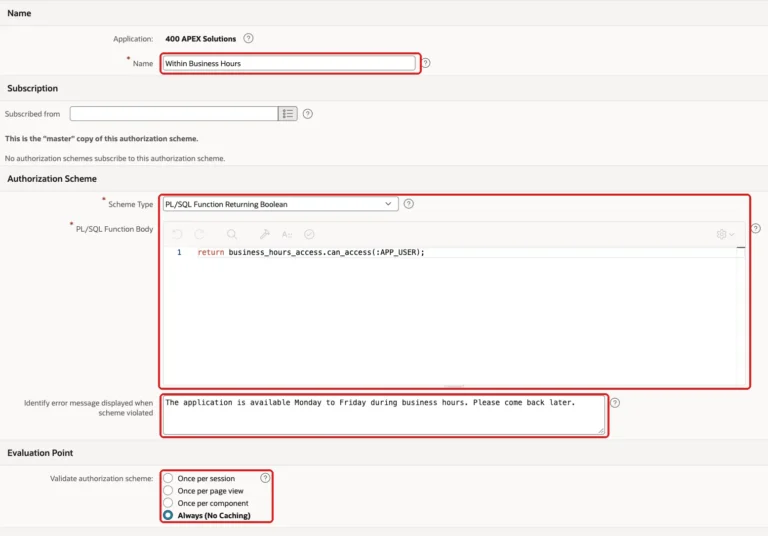Open help for Validate authorization scheme
Viewport: 768px width, 536px height.
click(x=265, y=478)
